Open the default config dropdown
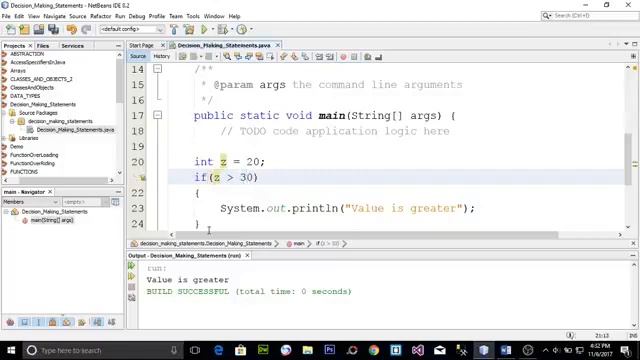This screenshot has height=360, width=640. click(x=132, y=29)
